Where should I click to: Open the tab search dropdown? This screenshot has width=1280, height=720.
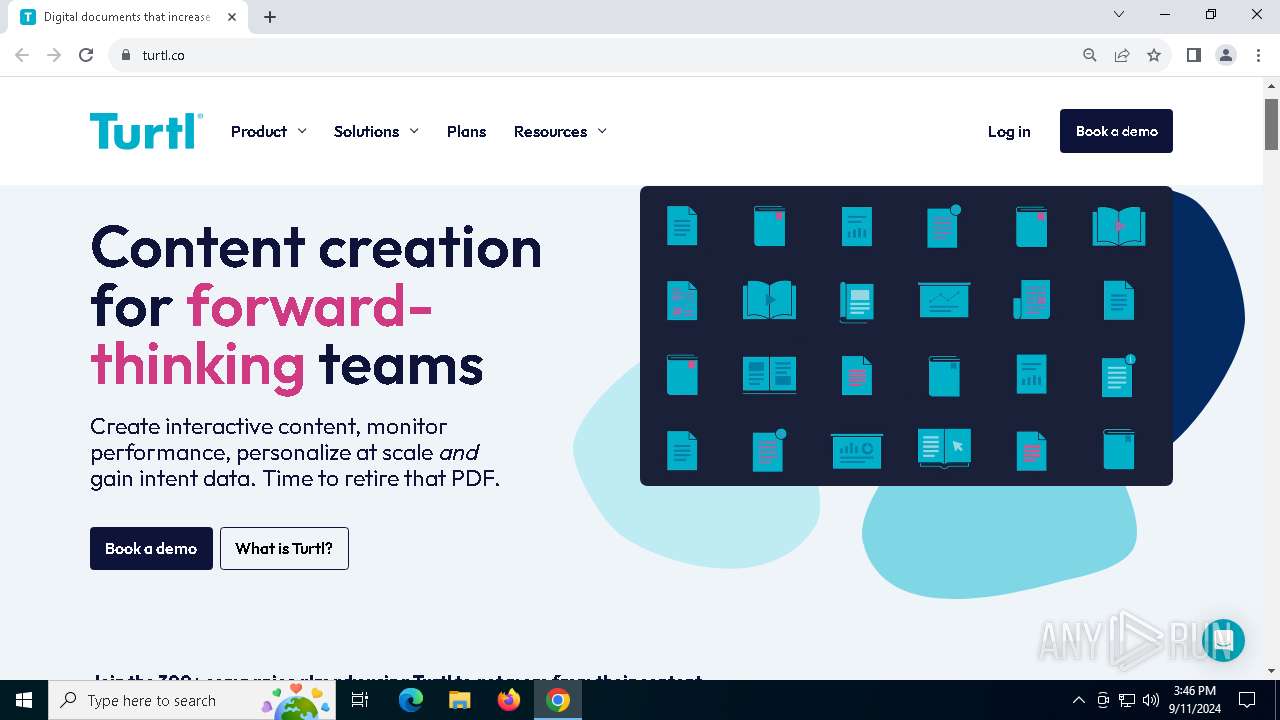[x=1119, y=14]
